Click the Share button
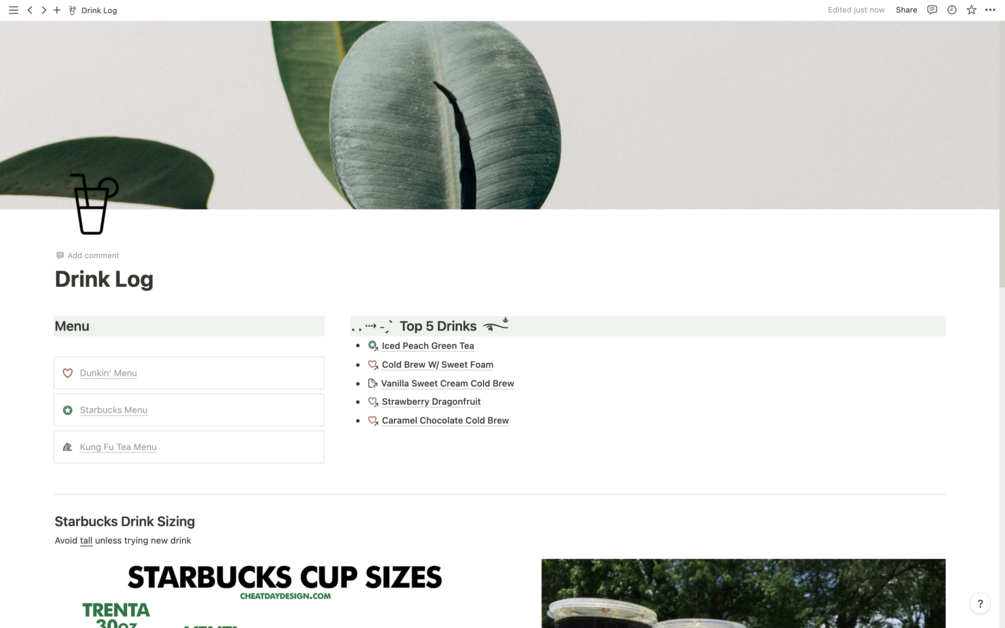1005x628 pixels. tap(906, 10)
